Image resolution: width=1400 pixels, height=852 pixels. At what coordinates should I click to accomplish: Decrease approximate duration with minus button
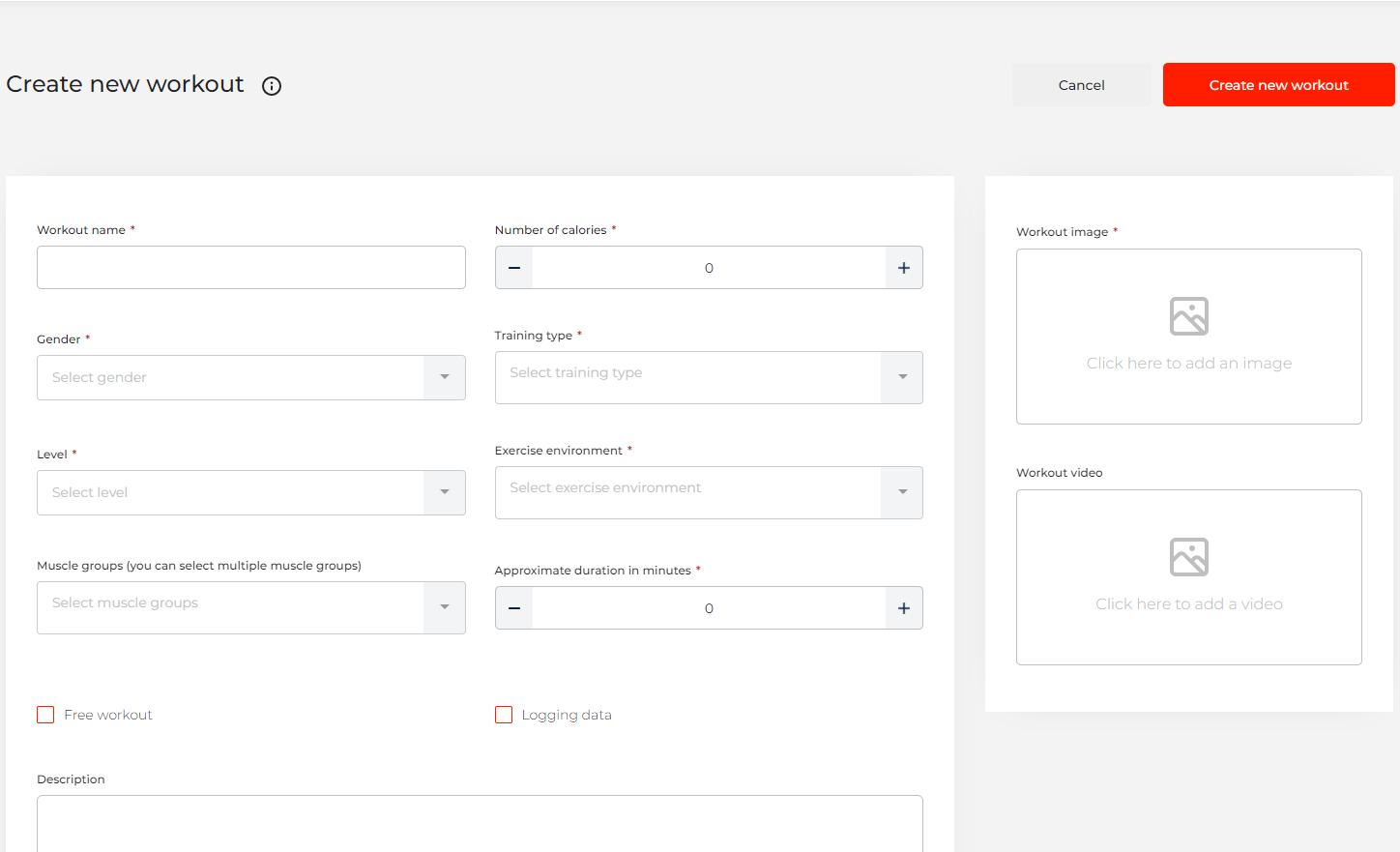(x=514, y=608)
